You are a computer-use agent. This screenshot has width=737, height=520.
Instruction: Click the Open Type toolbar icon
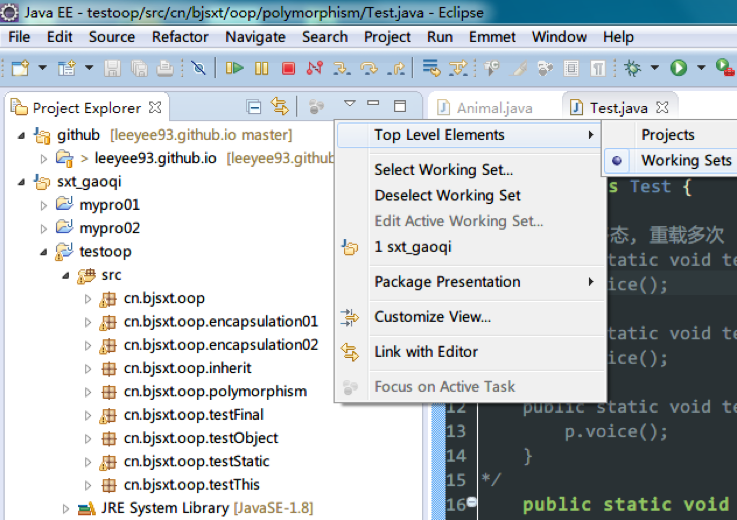click(492, 69)
